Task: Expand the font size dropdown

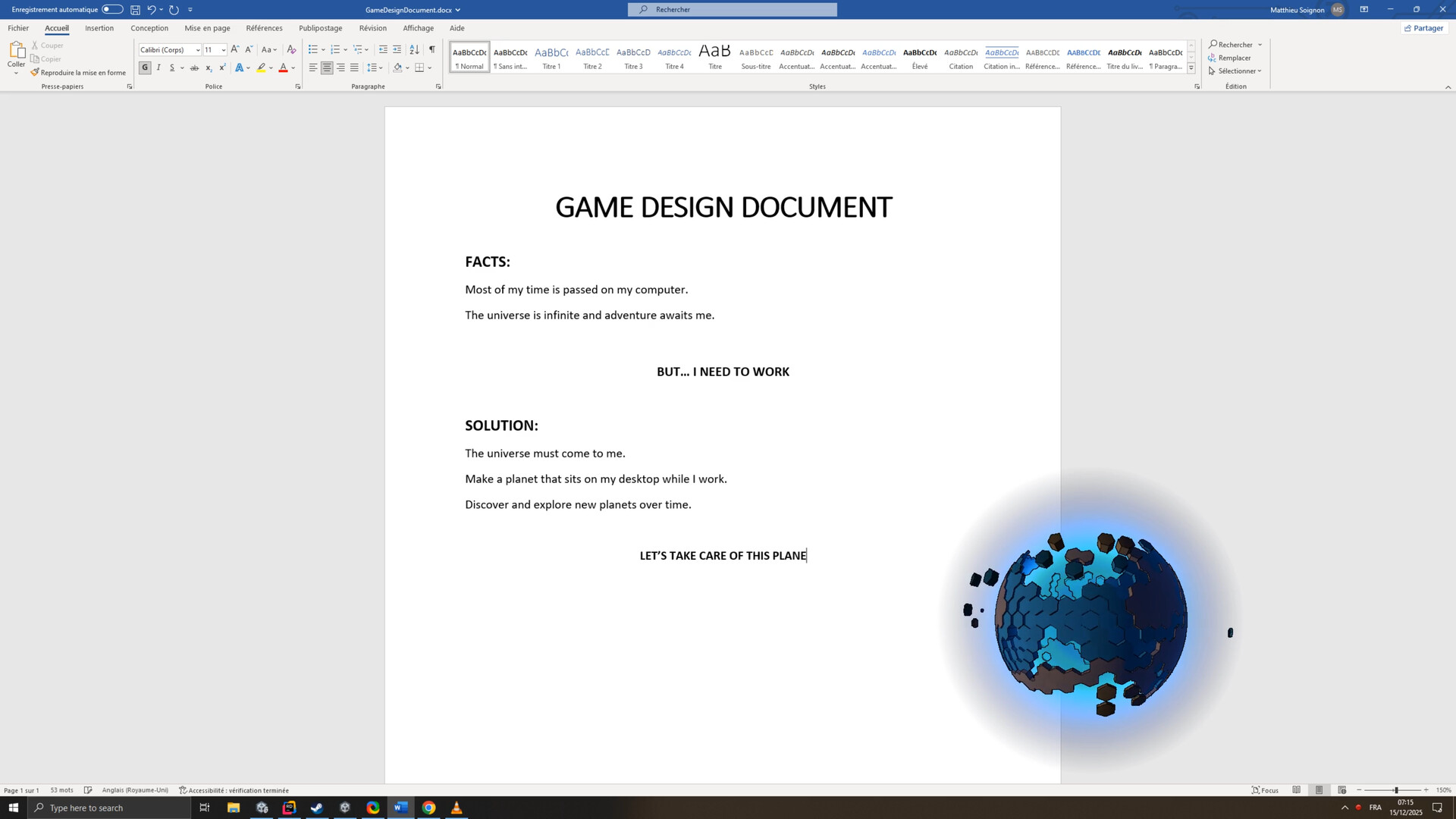Action: click(223, 50)
